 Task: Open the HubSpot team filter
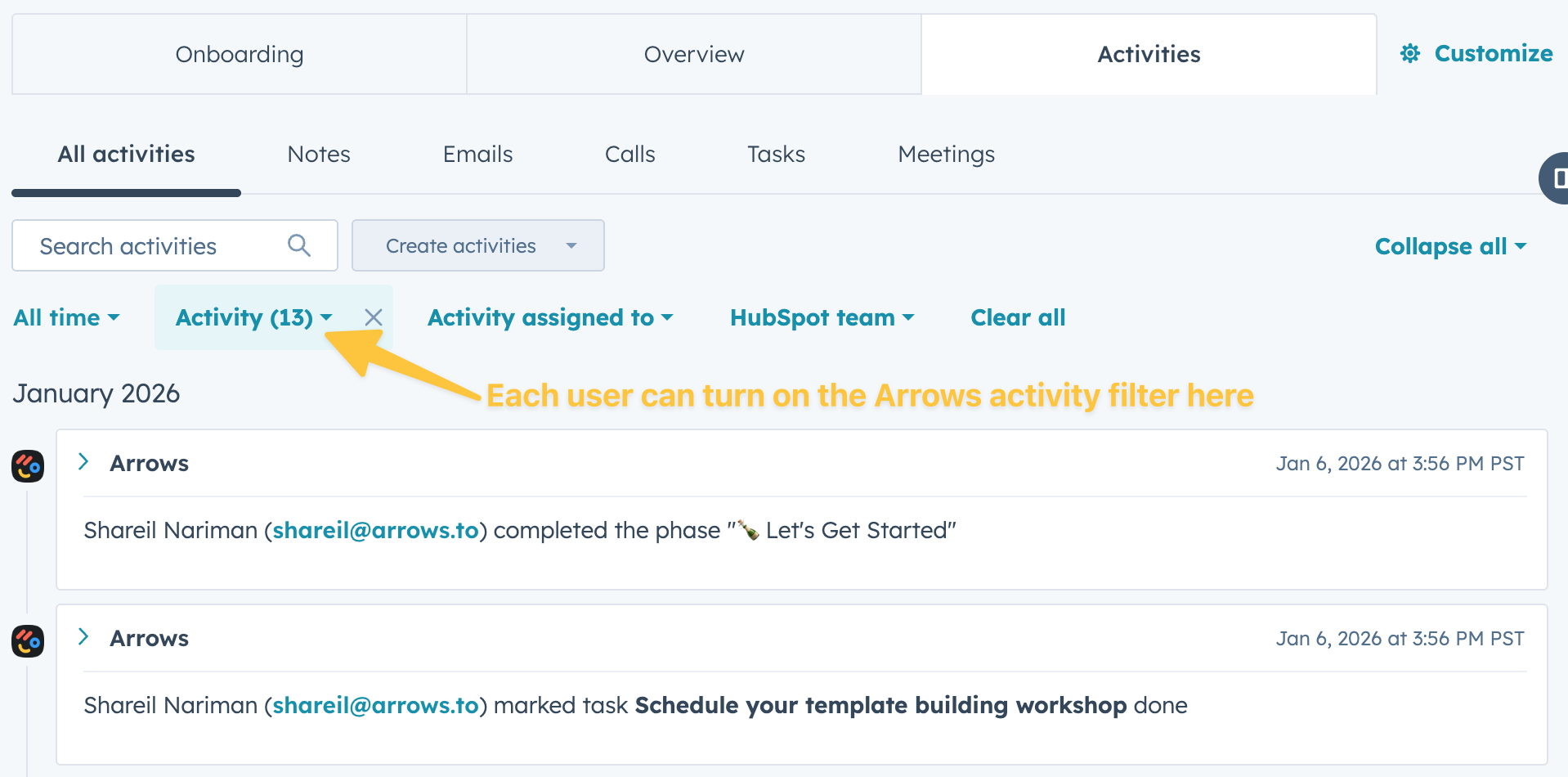pyautogui.click(x=821, y=317)
